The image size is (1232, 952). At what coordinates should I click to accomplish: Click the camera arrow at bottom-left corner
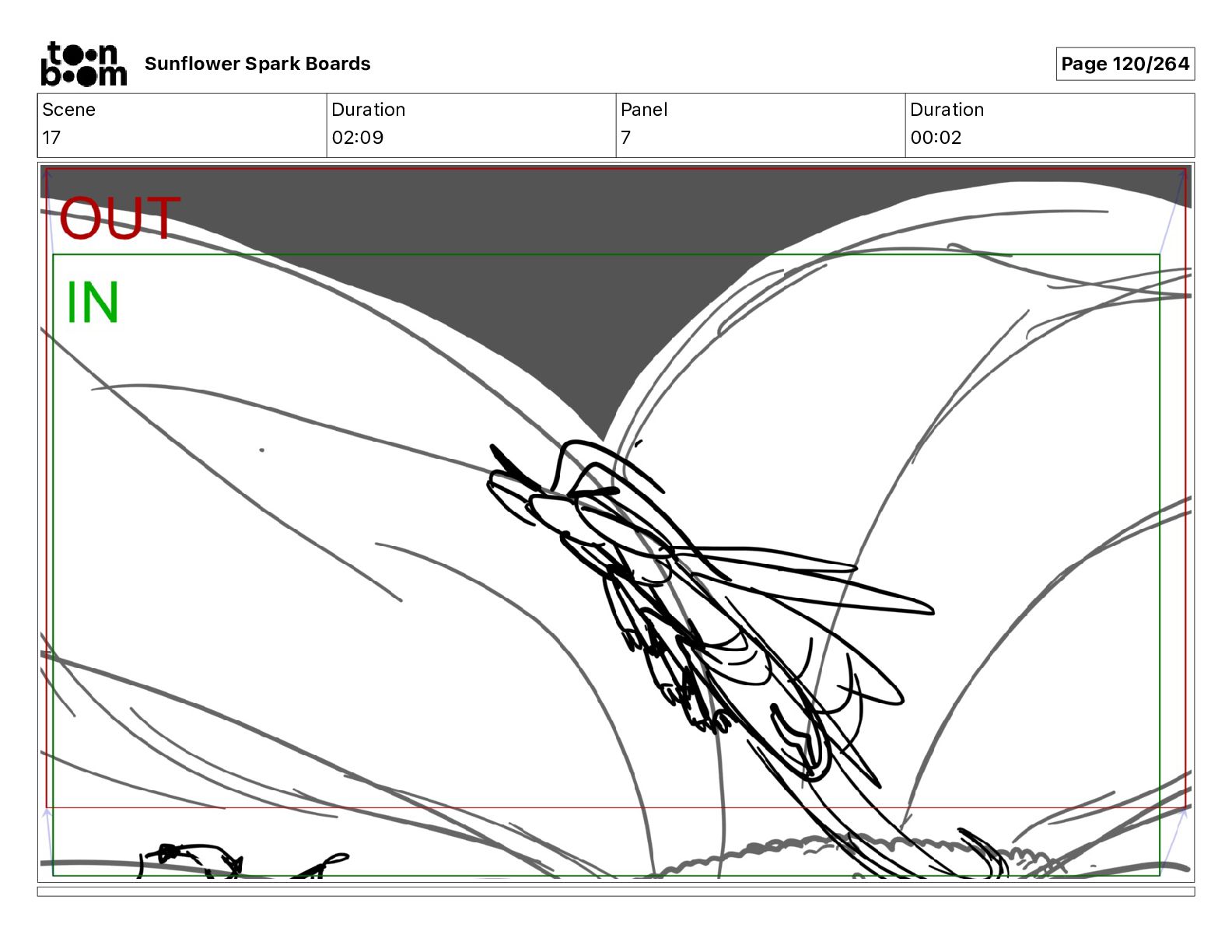click(x=47, y=814)
